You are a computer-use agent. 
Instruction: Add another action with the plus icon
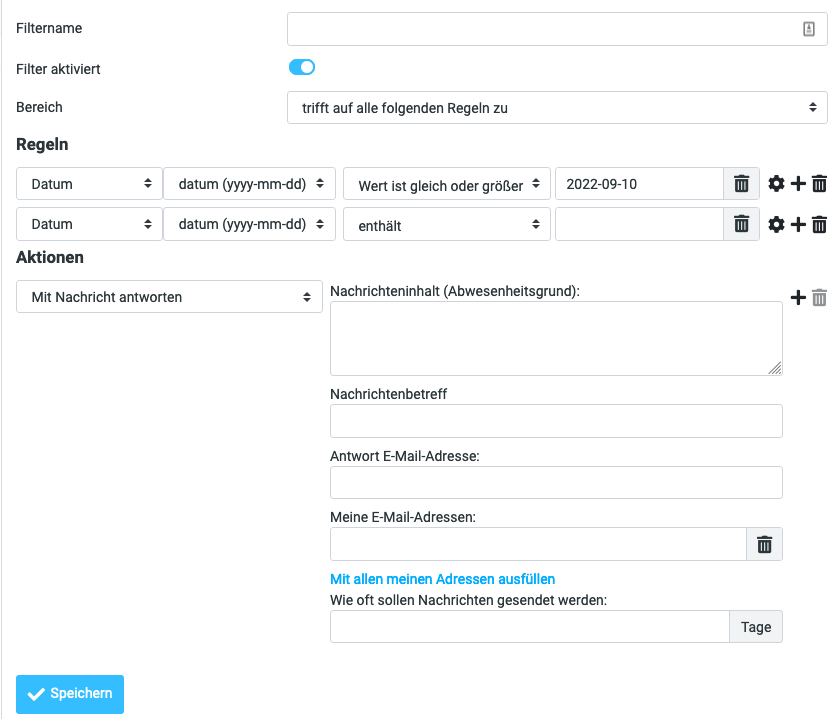coord(798,297)
